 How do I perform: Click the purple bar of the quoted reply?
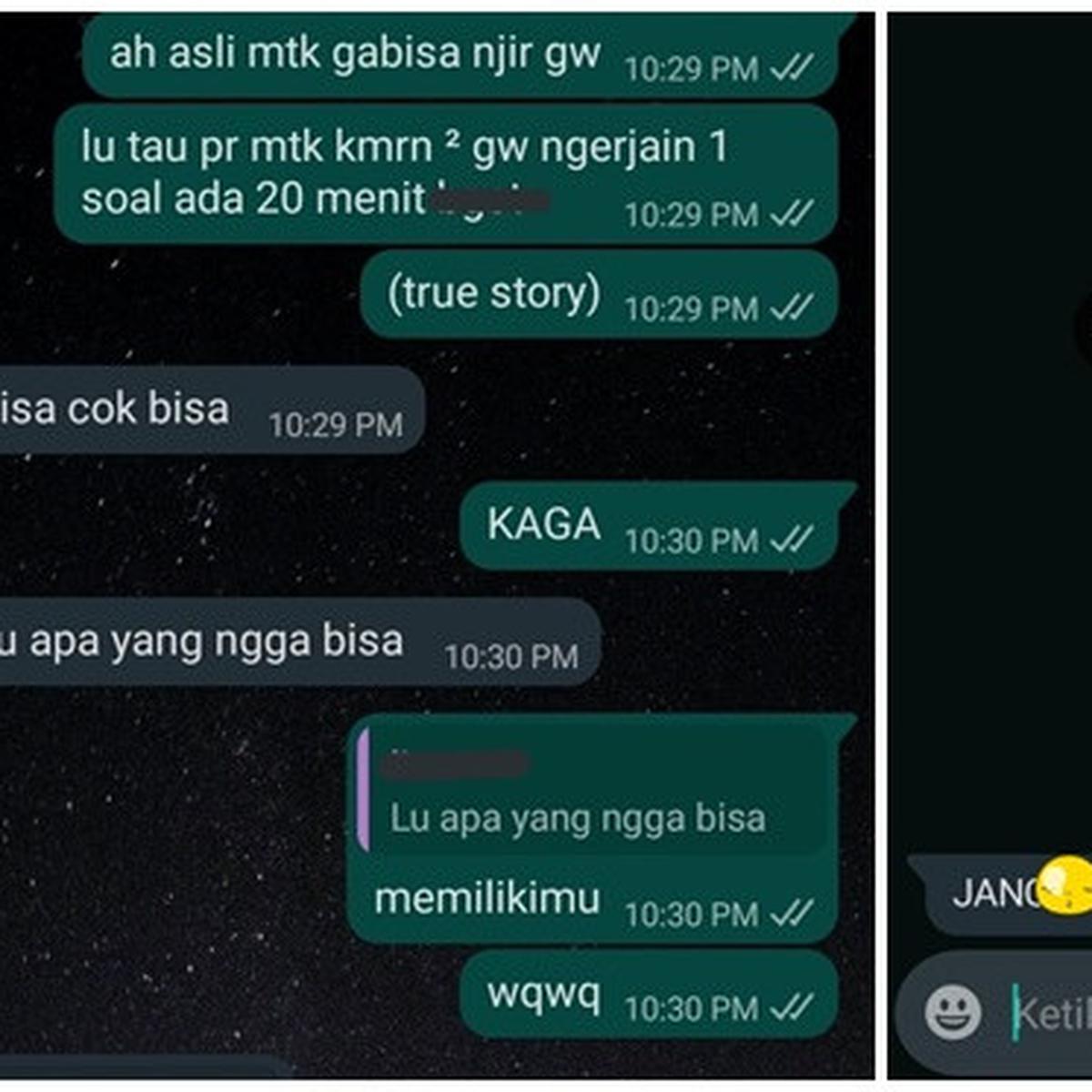click(364, 792)
